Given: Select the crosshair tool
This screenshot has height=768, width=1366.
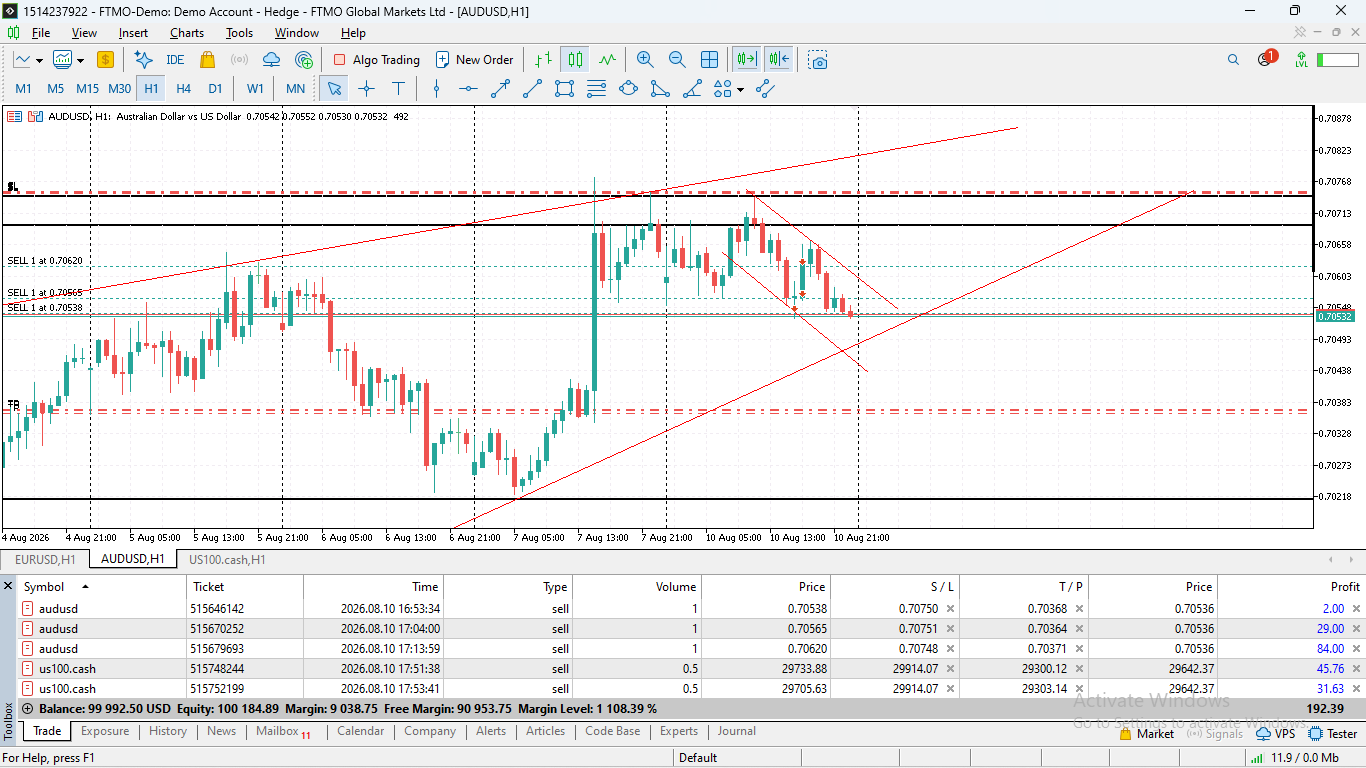Looking at the screenshot, I should 366,88.
